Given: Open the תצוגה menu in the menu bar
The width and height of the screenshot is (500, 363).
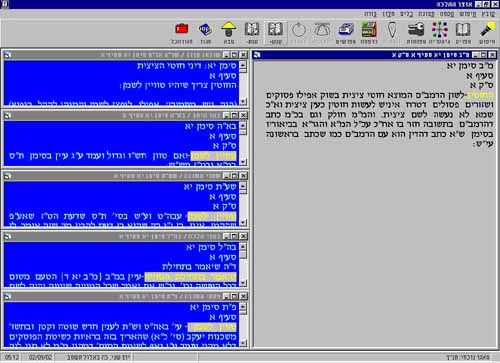Looking at the screenshot, I should click(426, 14).
